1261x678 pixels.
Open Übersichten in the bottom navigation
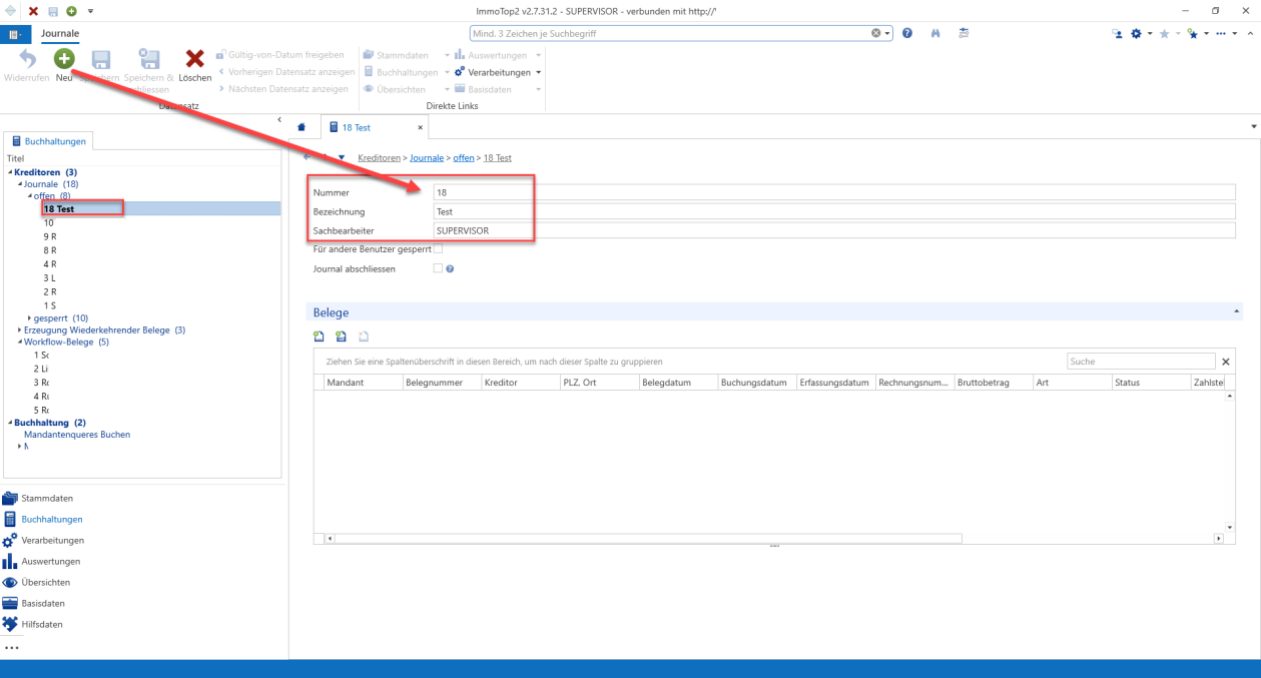pos(45,582)
